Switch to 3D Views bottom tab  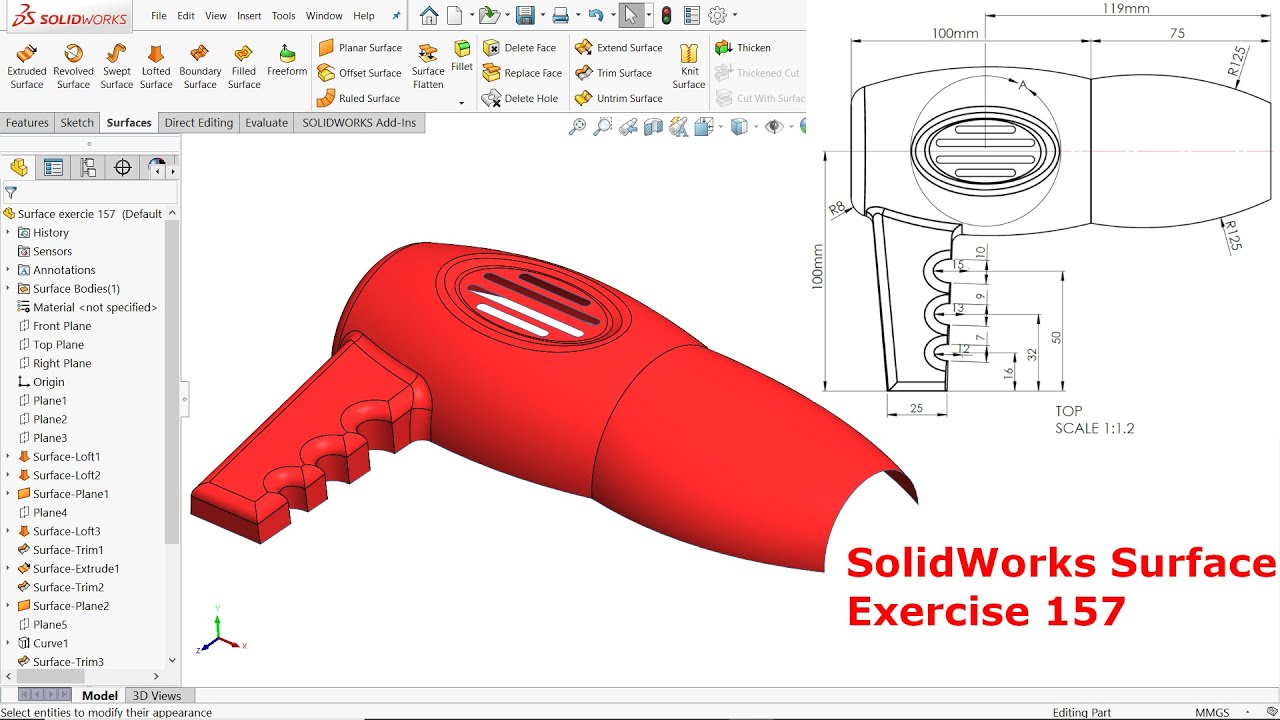158,696
